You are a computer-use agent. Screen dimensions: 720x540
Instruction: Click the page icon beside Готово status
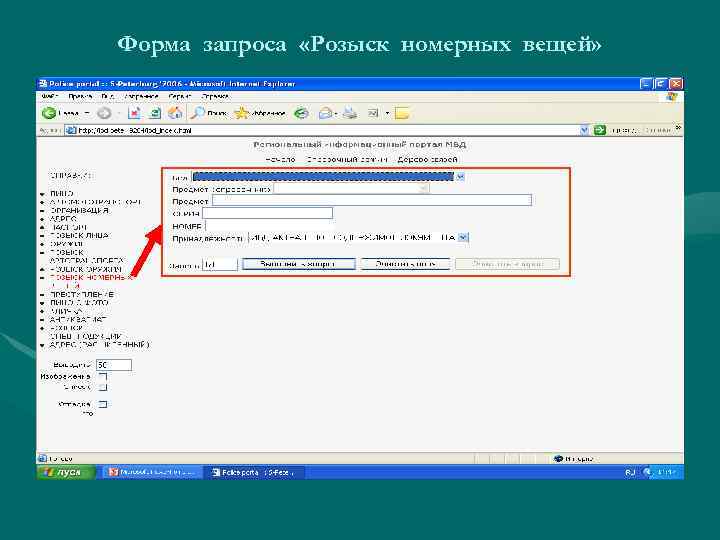(x=42, y=458)
